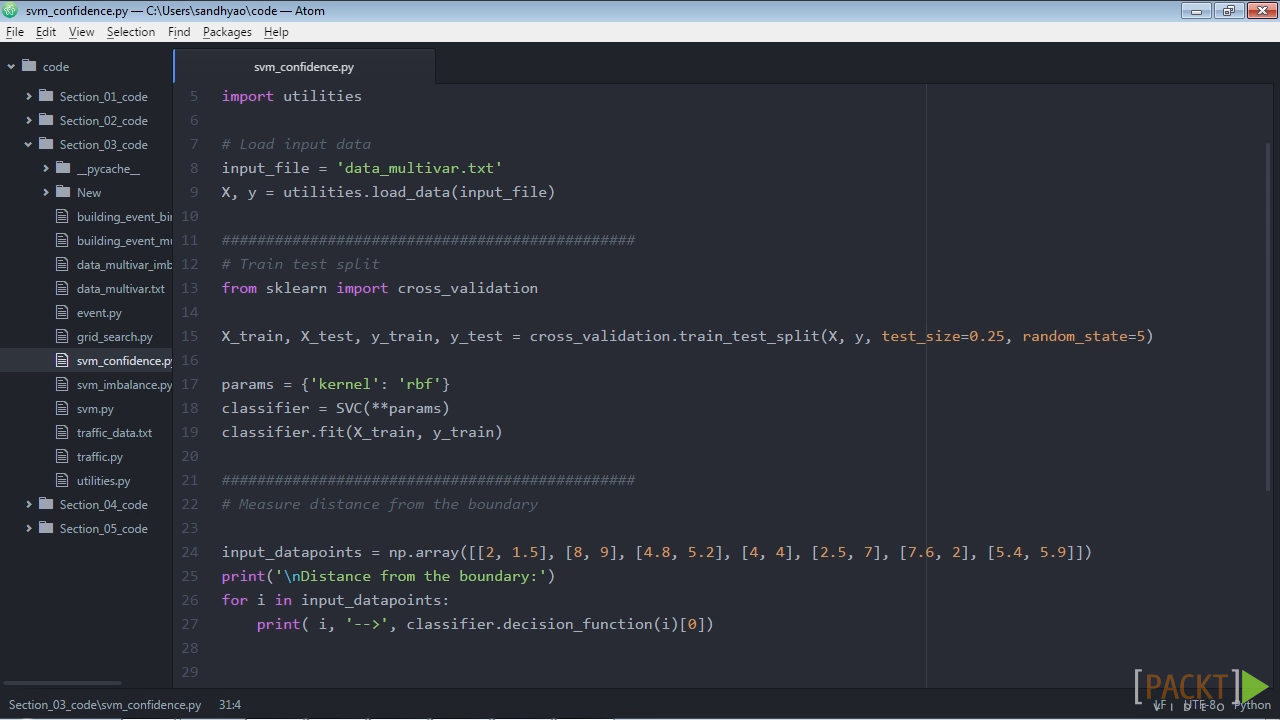Click the file icon beside grid_search.py
This screenshot has height=720, width=1280.
tap(62, 337)
